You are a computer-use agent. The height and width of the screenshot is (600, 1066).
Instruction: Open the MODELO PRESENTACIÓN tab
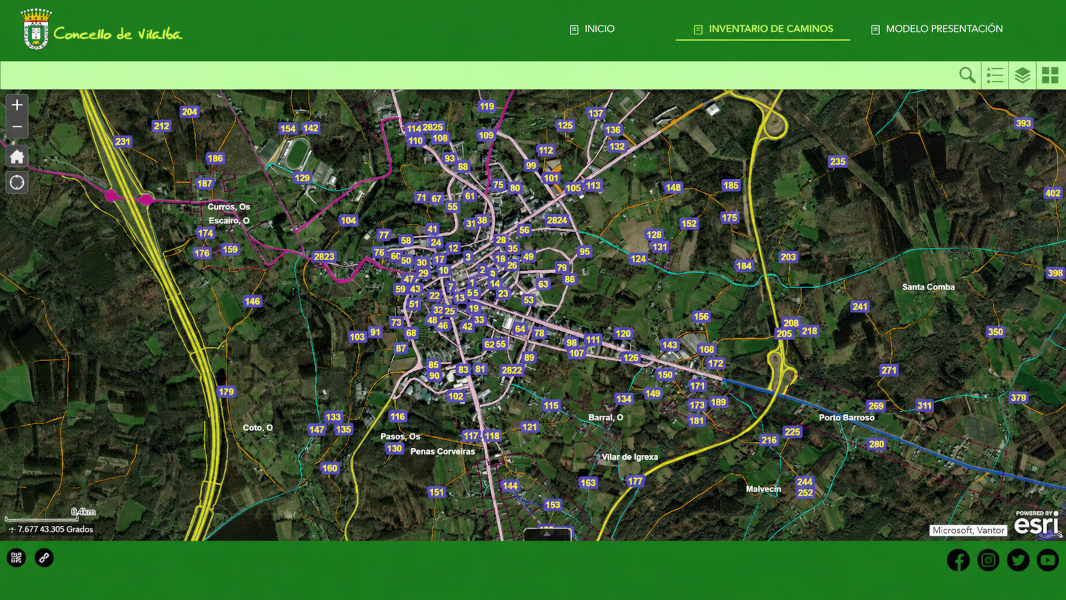(x=937, y=29)
